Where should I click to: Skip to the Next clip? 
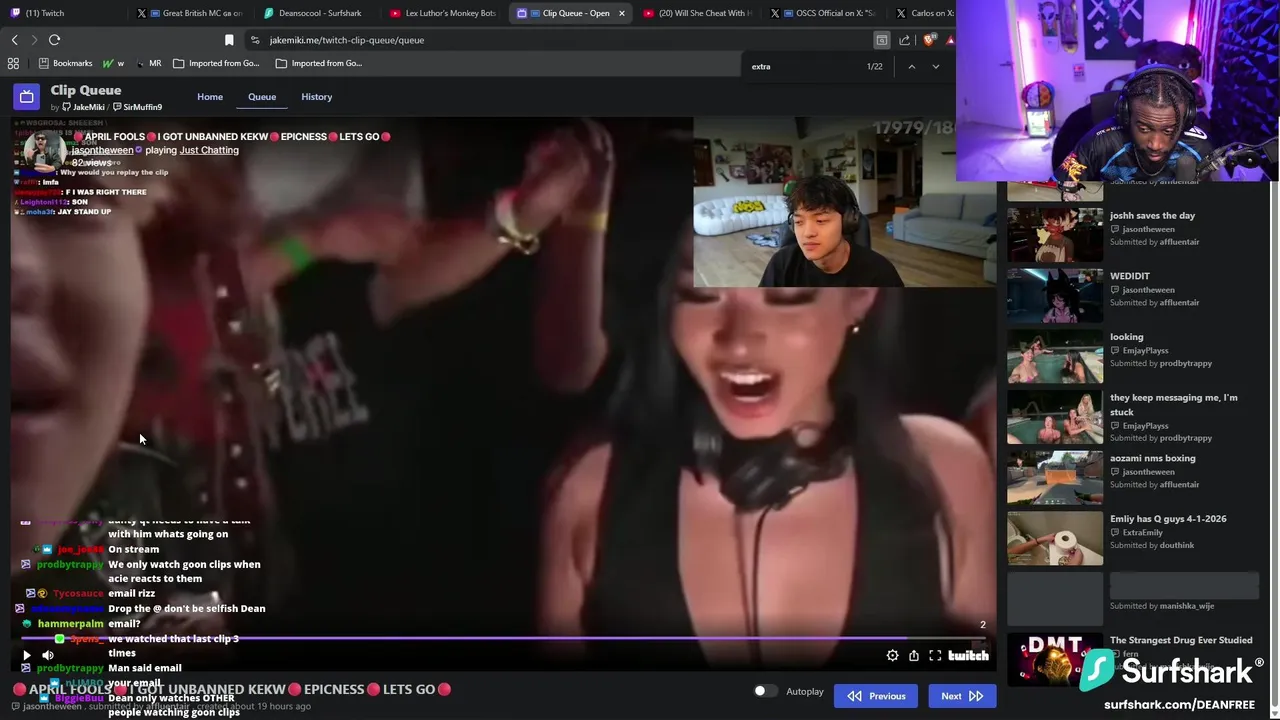[962, 696]
